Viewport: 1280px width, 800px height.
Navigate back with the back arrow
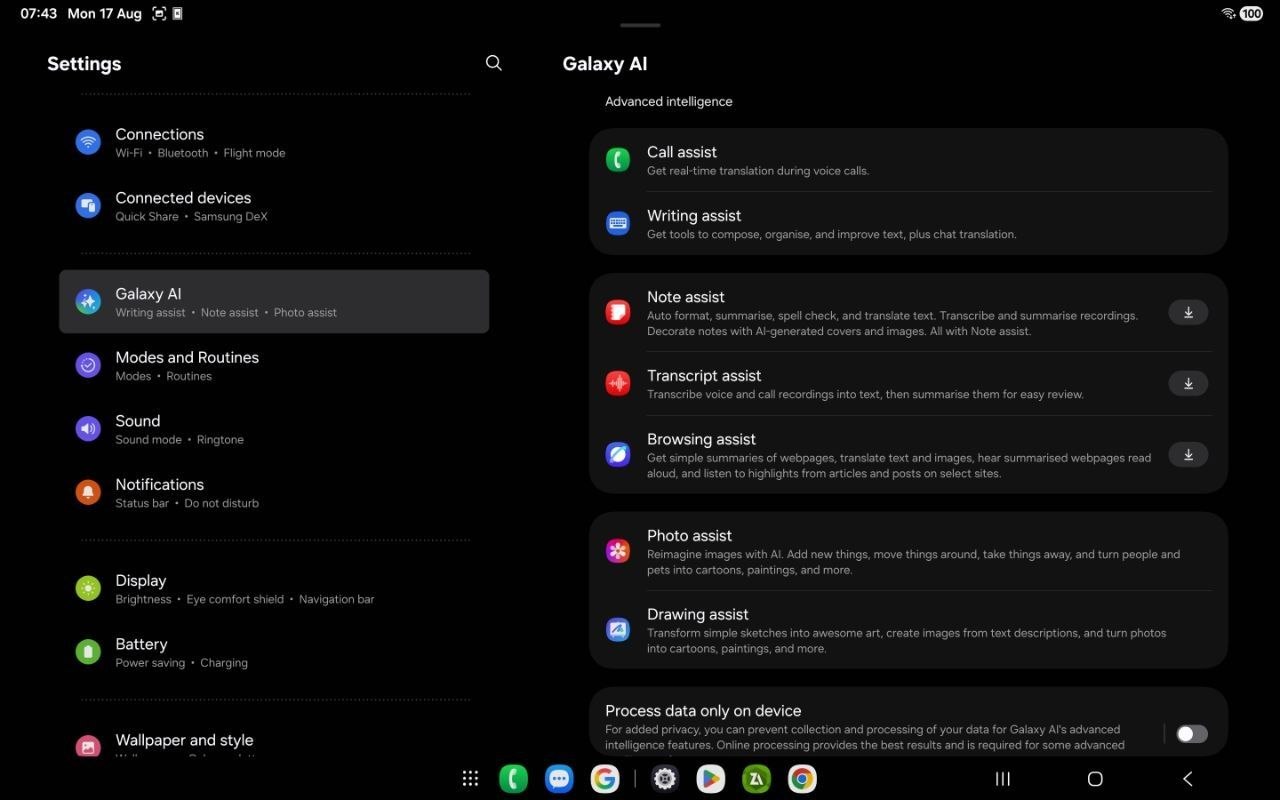click(1187, 778)
